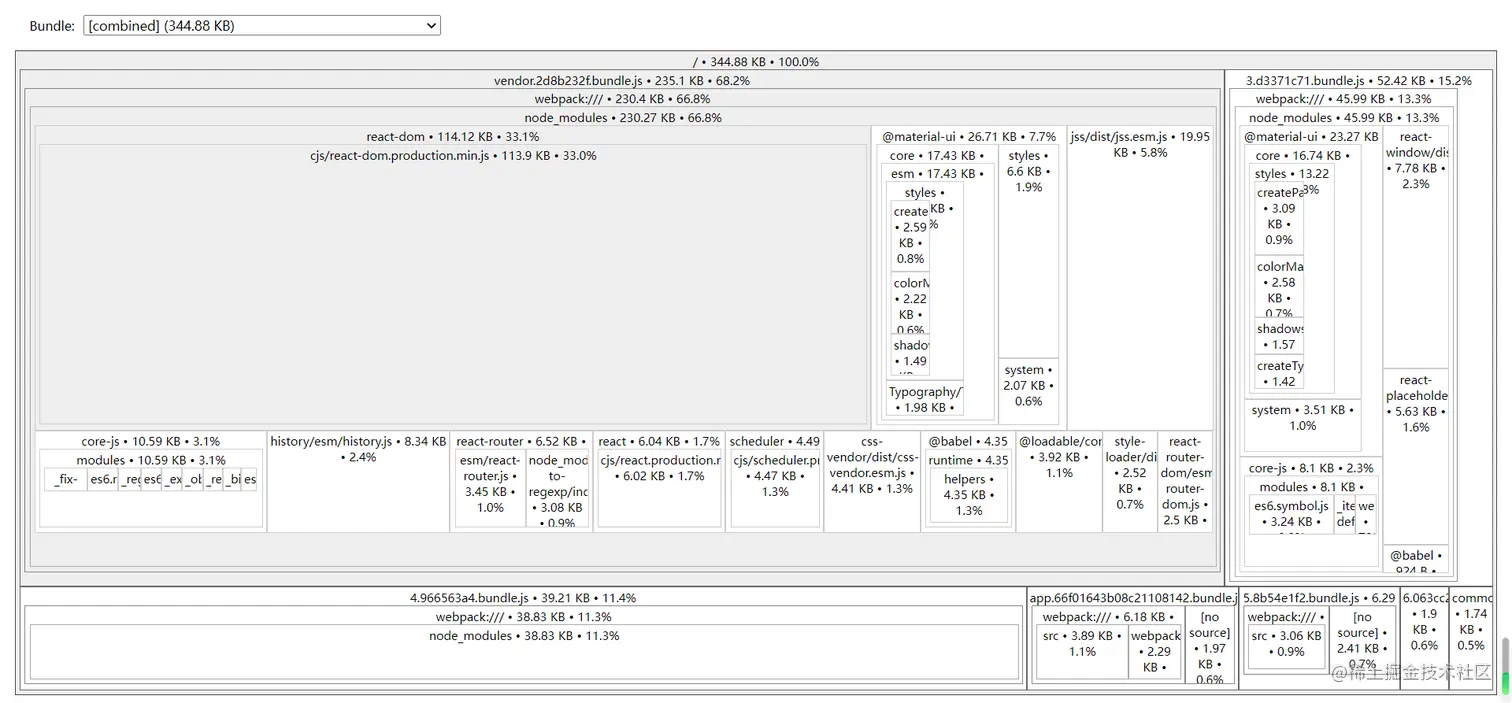
Task: Select the [no source] 2.41 KB block
Action: click(x=1362, y=640)
